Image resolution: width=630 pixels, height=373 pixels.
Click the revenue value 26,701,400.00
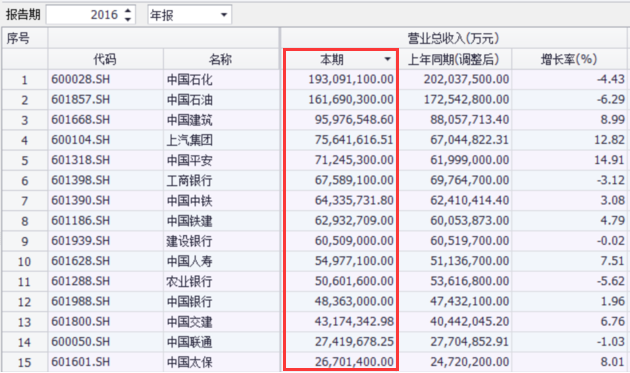pyautogui.click(x=354, y=362)
